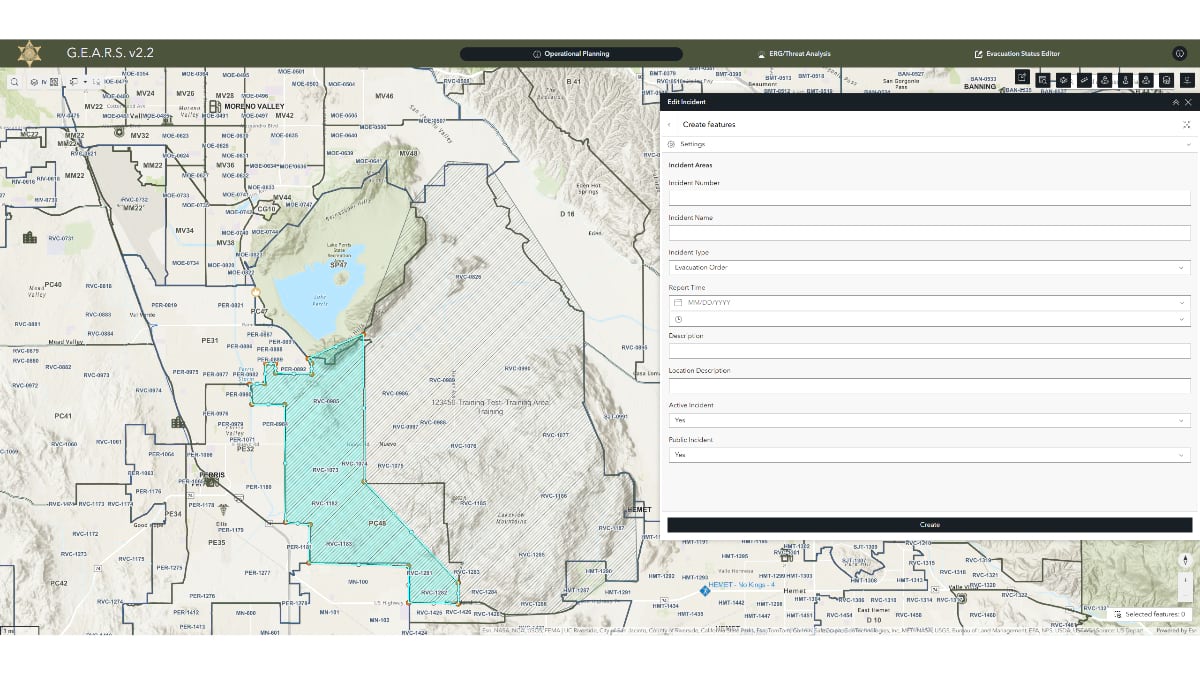The width and height of the screenshot is (1200, 675).
Task: Change Public Incident selection
Action: (x=928, y=454)
